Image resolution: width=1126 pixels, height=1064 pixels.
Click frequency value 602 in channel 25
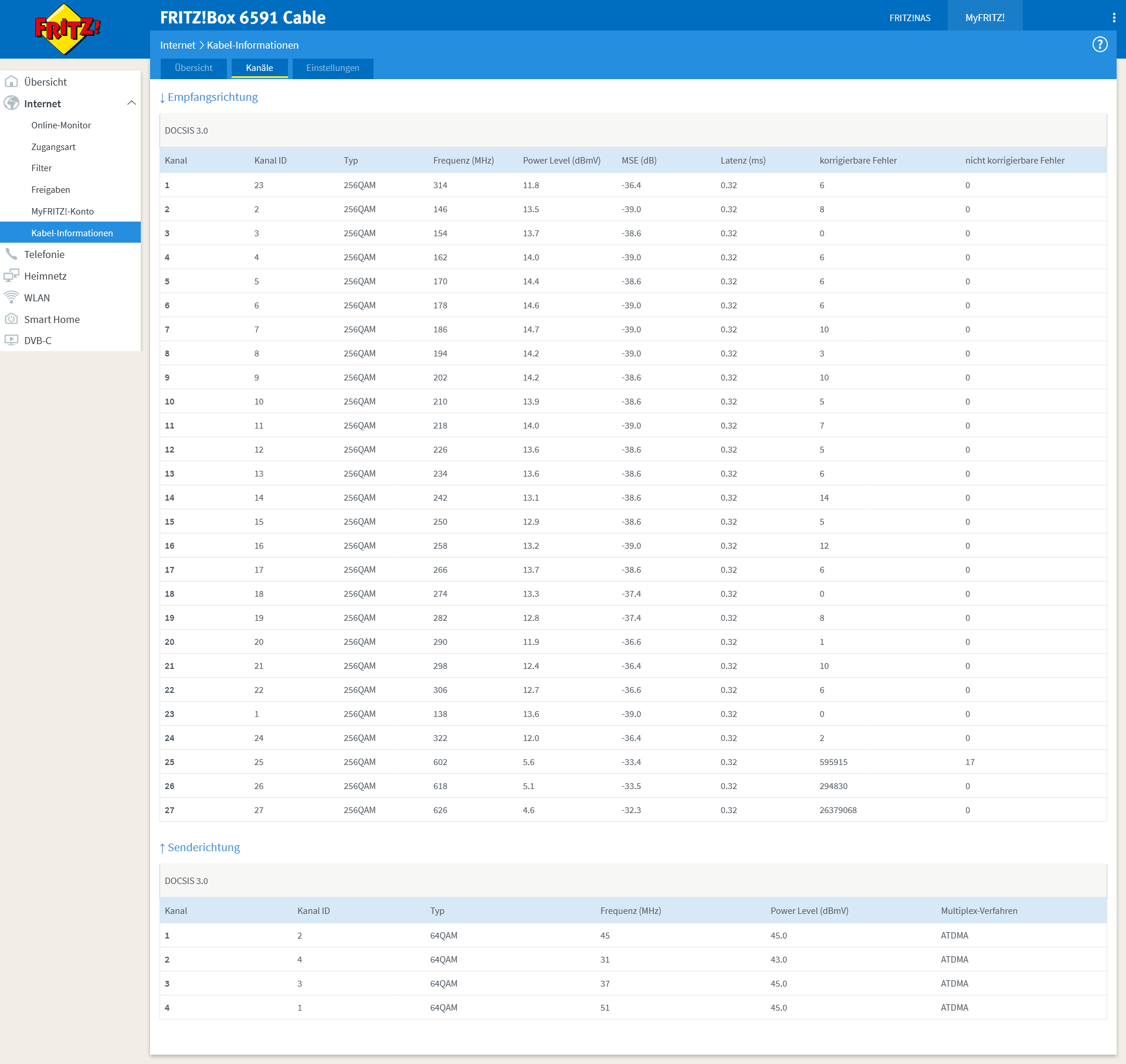pos(440,762)
